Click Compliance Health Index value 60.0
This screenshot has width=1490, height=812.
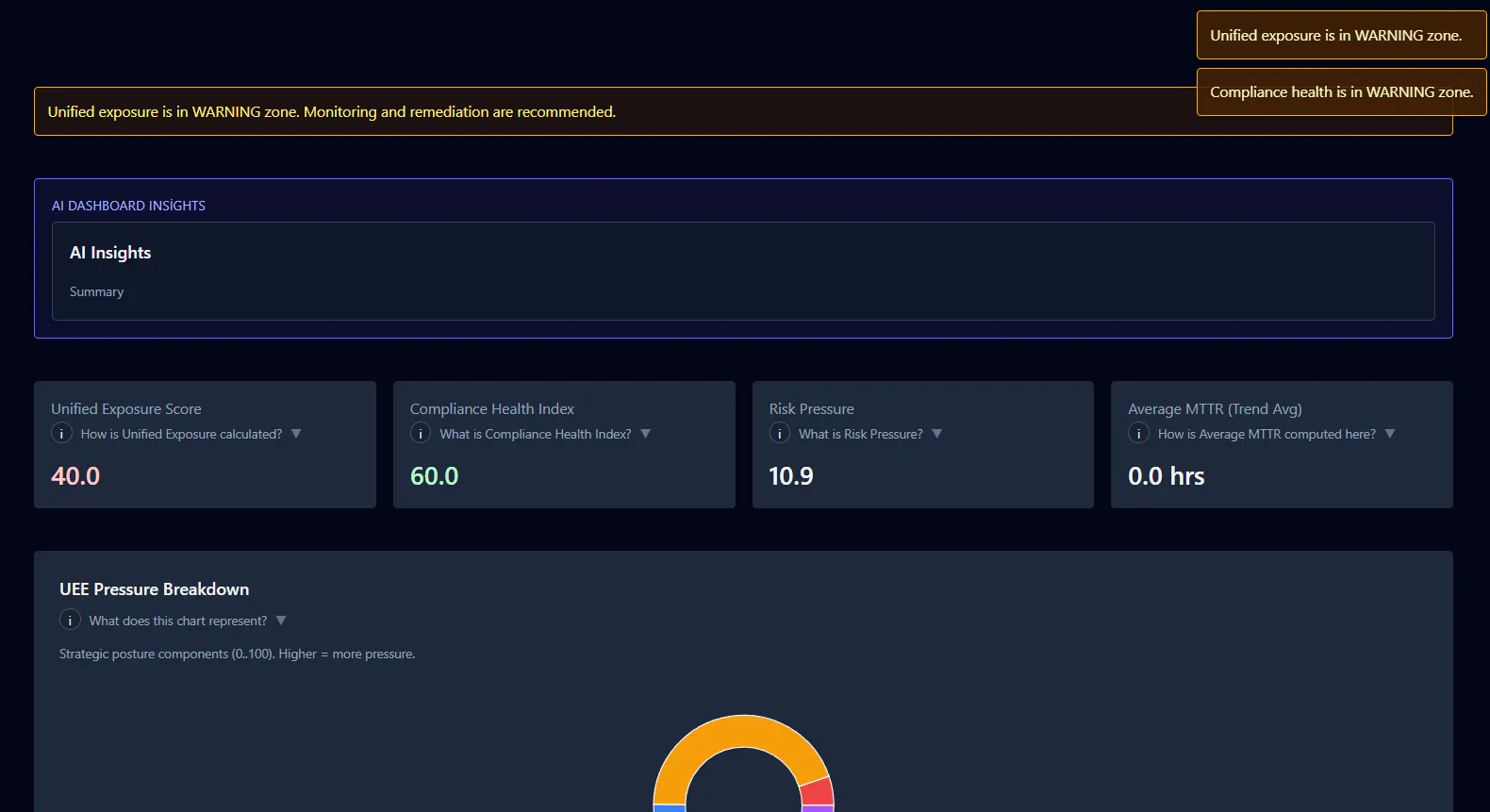tap(434, 476)
